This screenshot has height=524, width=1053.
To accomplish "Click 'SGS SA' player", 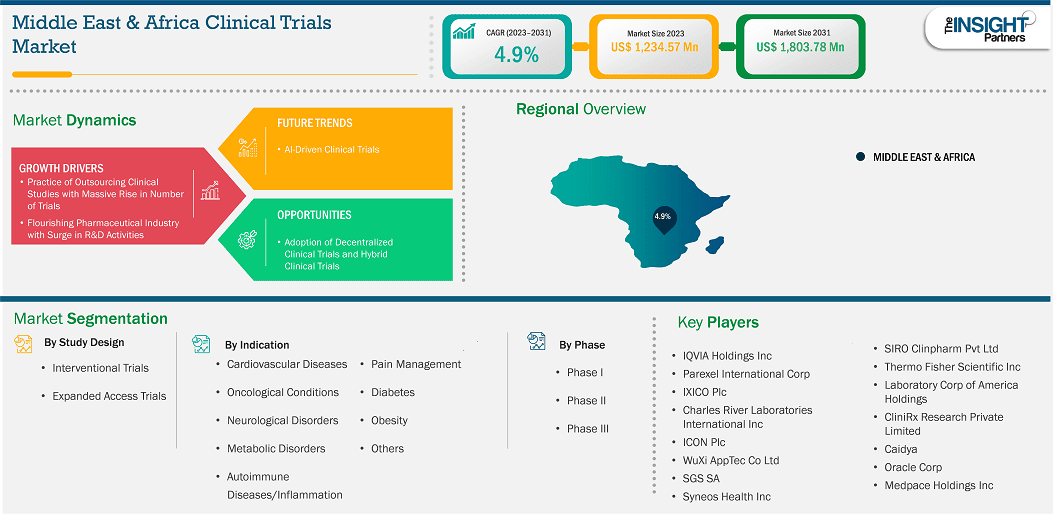I will point(702,478).
